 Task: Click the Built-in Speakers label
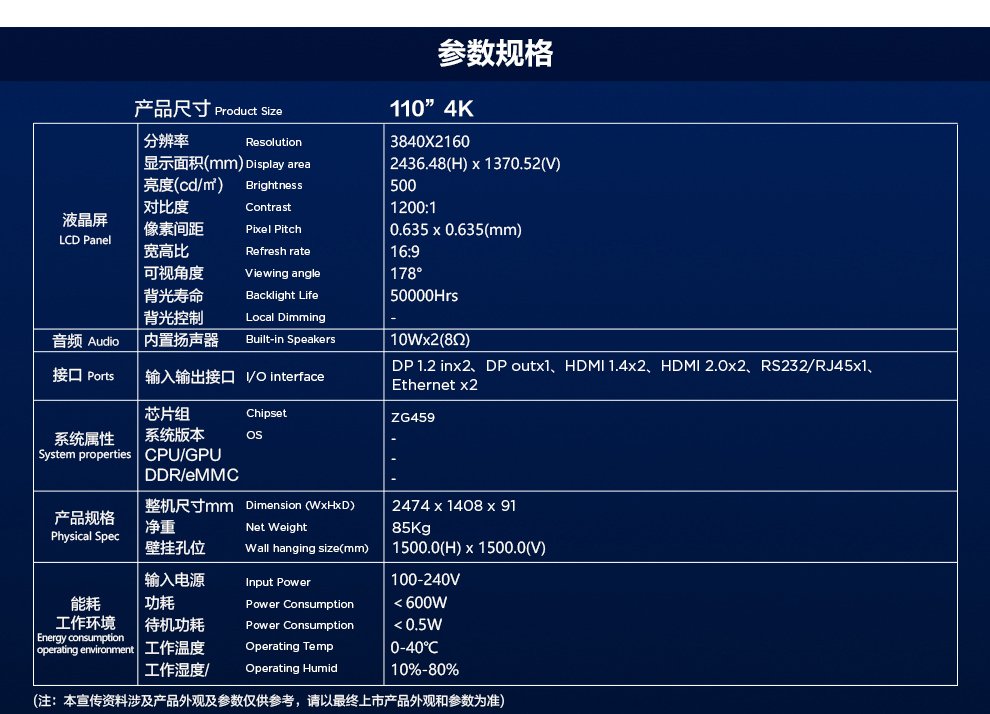point(290,340)
